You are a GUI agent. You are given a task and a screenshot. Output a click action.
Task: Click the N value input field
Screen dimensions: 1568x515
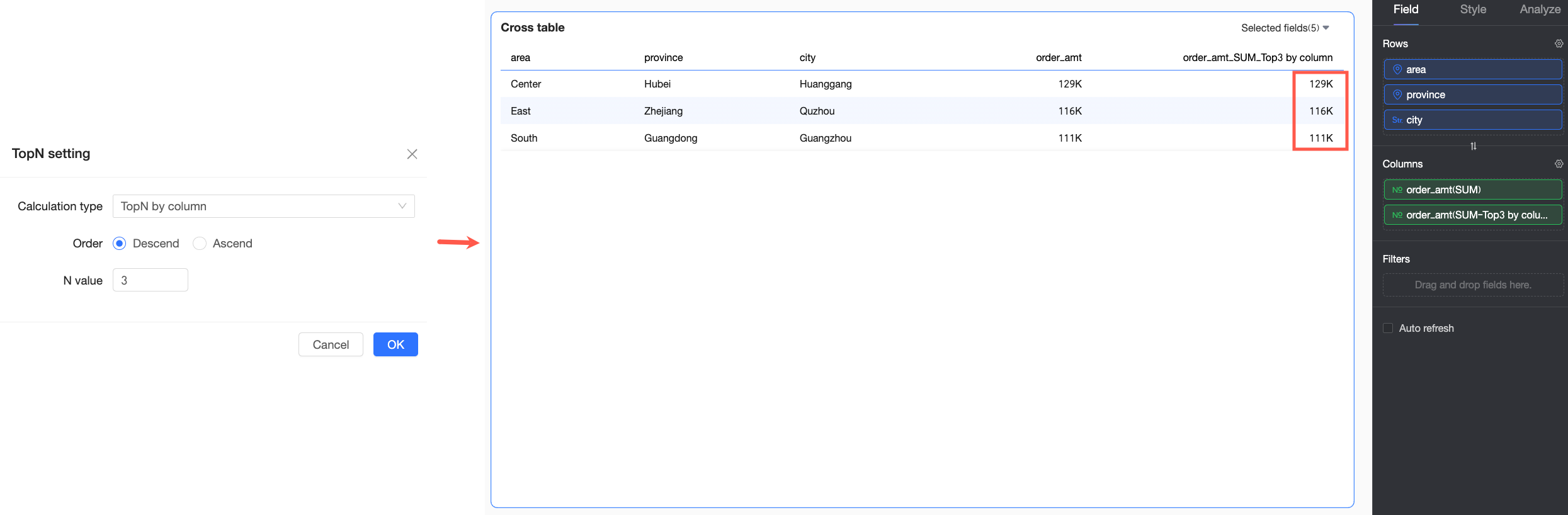point(150,280)
